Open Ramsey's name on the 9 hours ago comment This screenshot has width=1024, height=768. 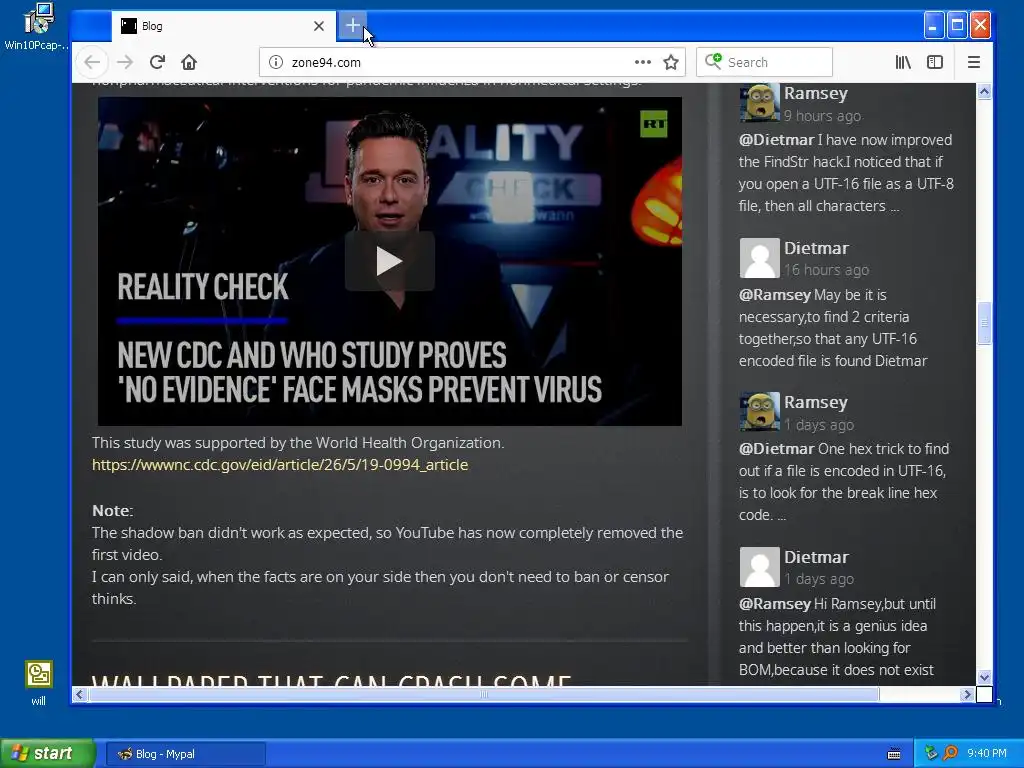coord(816,93)
